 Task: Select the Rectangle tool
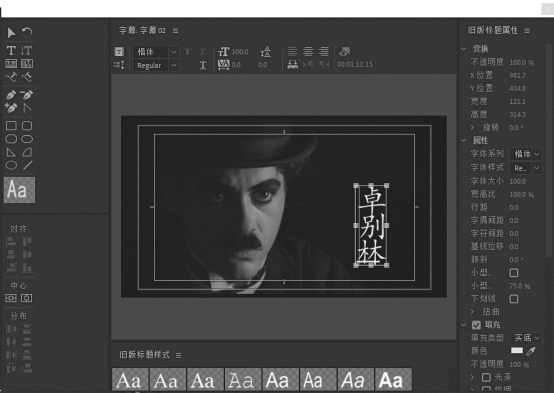(11, 125)
